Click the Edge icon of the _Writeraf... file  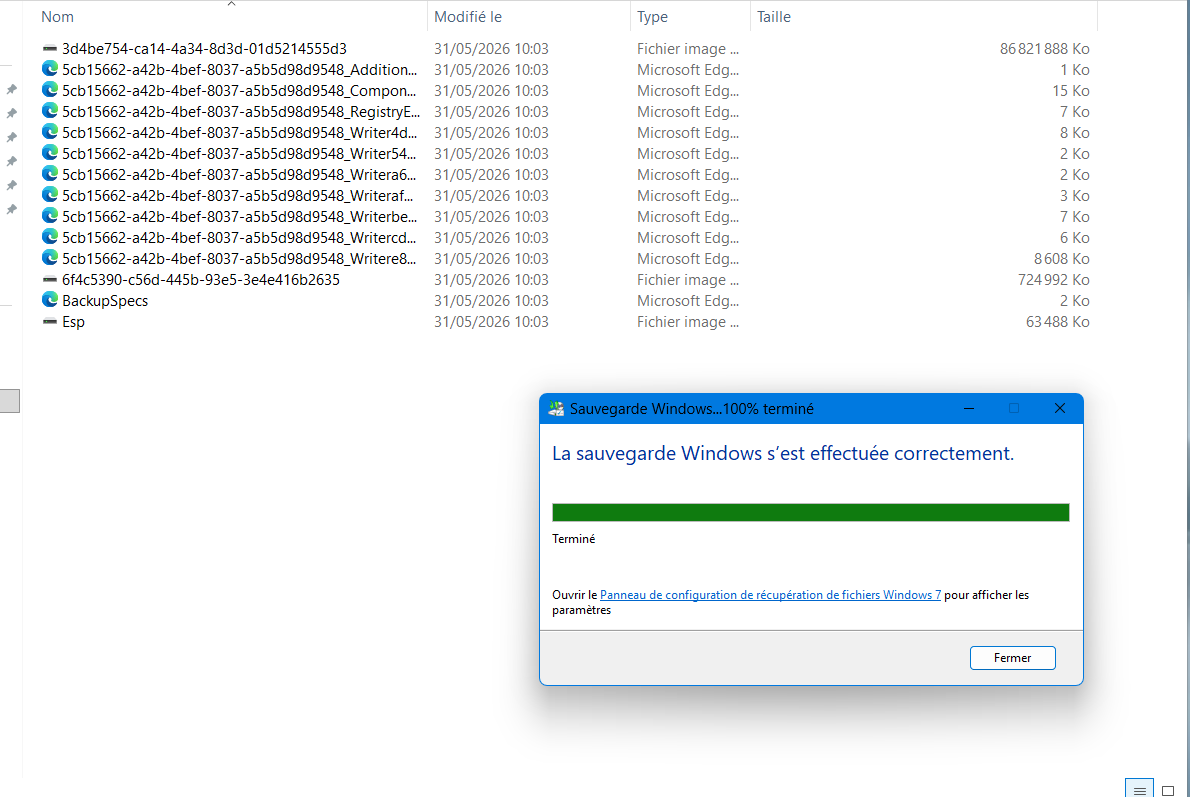[x=50, y=195]
